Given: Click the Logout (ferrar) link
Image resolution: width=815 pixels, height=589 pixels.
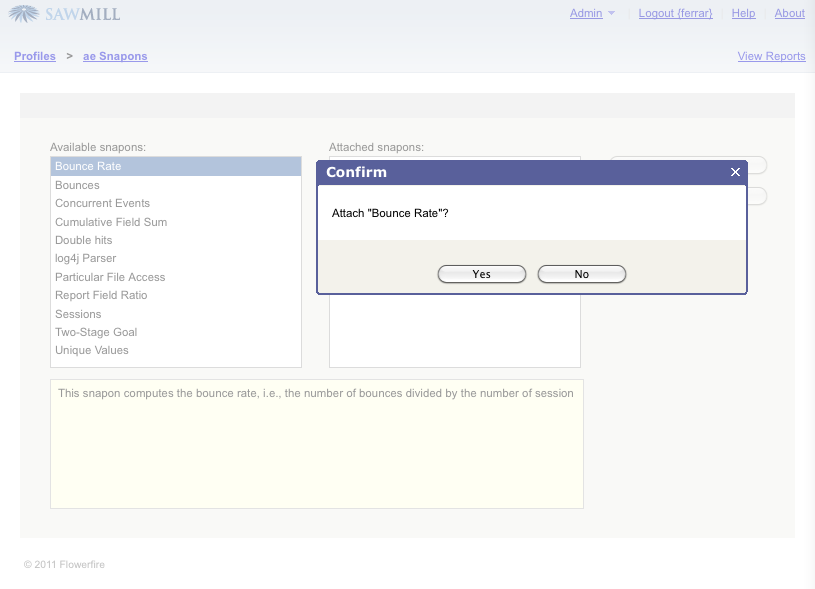Looking at the screenshot, I should pos(675,13).
